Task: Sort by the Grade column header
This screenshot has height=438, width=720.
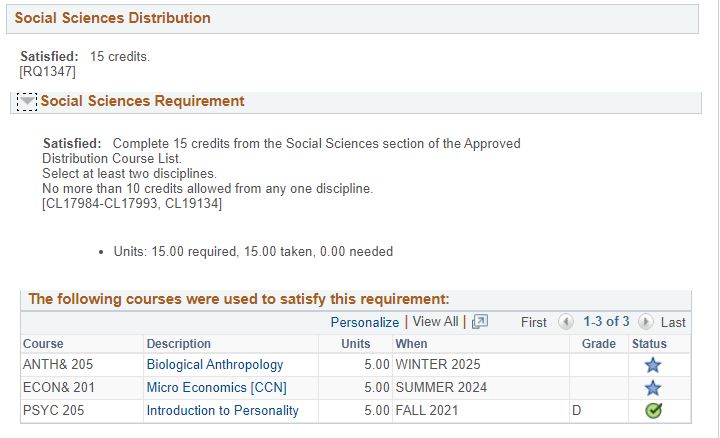Action: click(598, 343)
